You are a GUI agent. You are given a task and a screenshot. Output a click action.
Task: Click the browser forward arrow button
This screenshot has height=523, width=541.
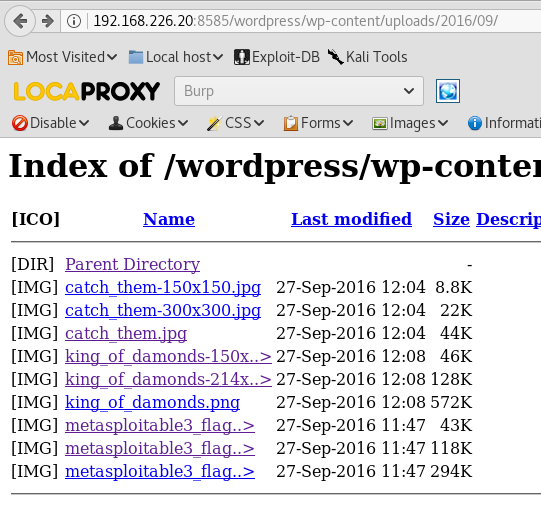[x=48, y=21]
